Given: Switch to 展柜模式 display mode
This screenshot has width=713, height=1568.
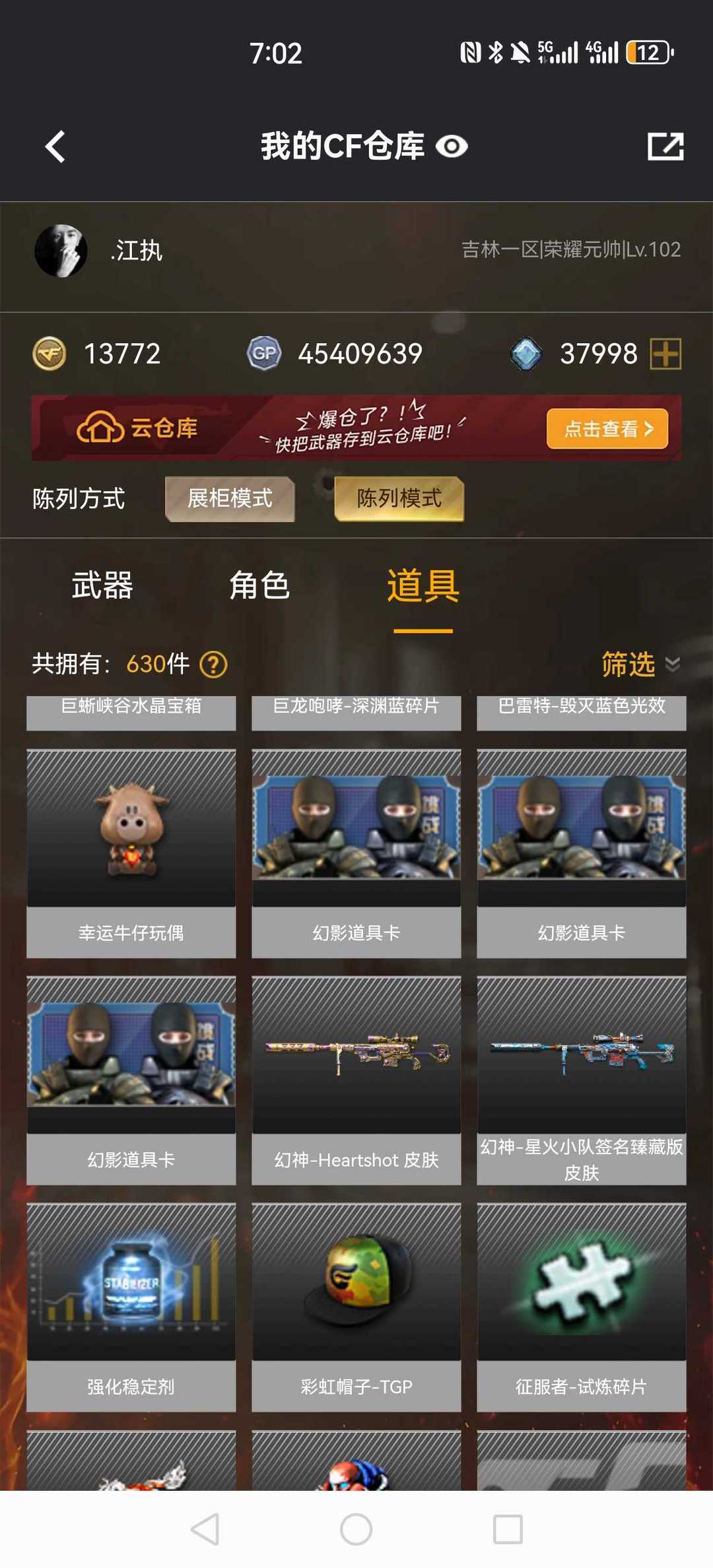Looking at the screenshot, I should point(230,498).
